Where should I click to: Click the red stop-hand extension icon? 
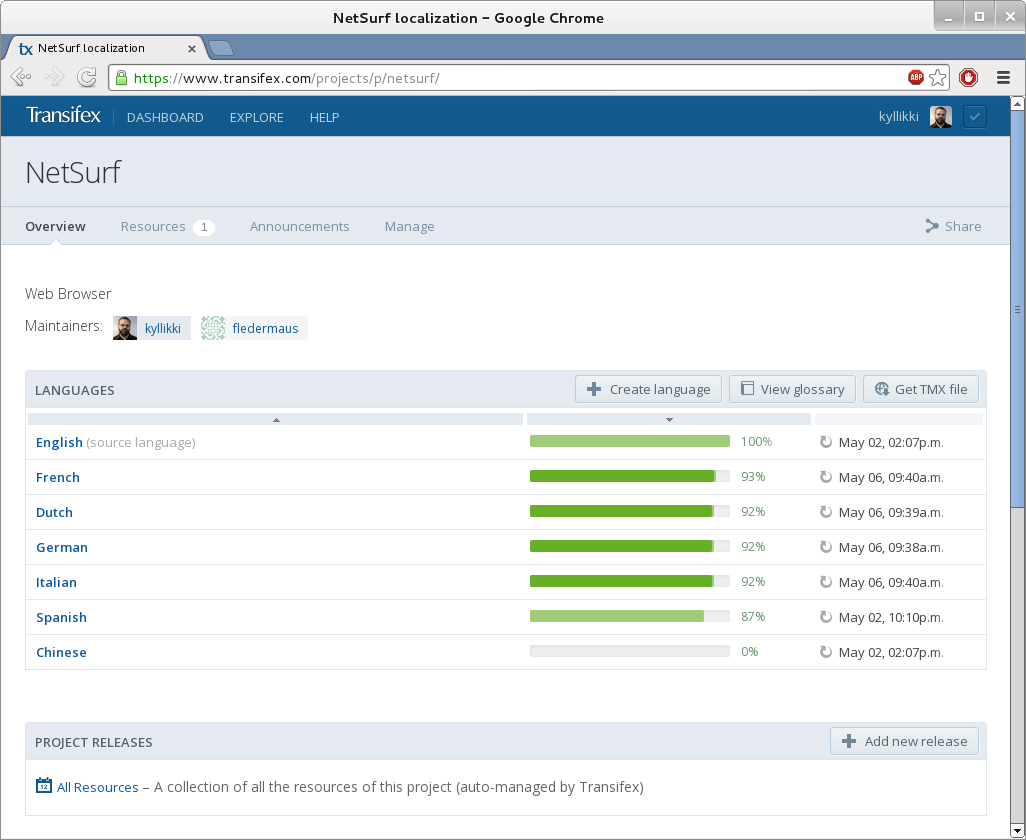[x=968, y=78]
